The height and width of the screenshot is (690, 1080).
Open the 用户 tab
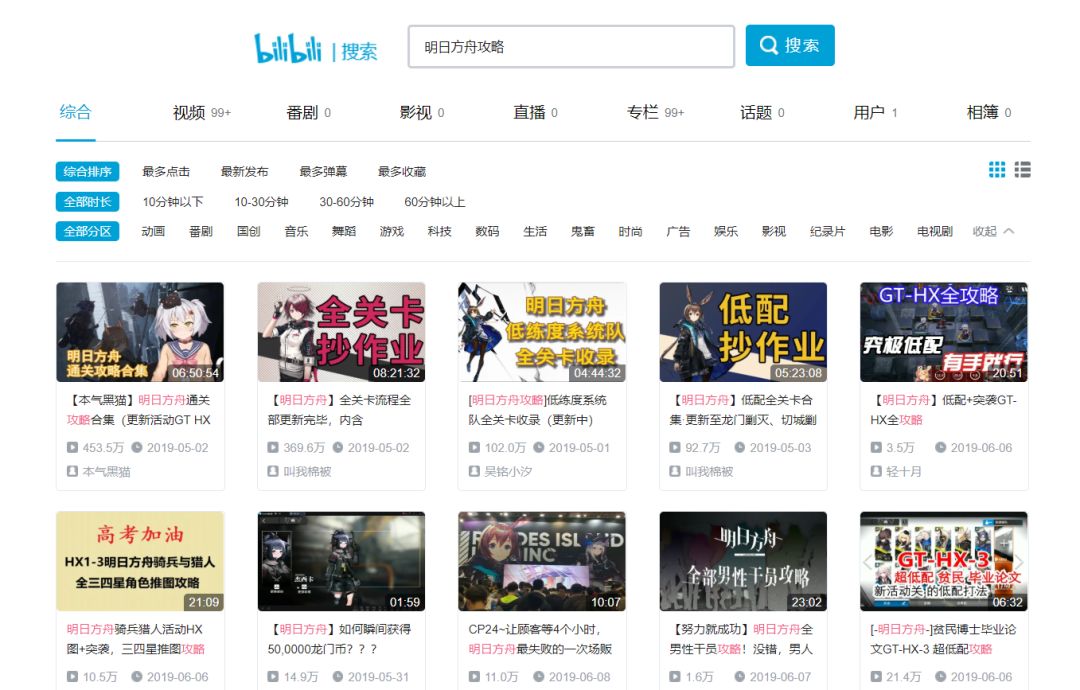[875, 112]
